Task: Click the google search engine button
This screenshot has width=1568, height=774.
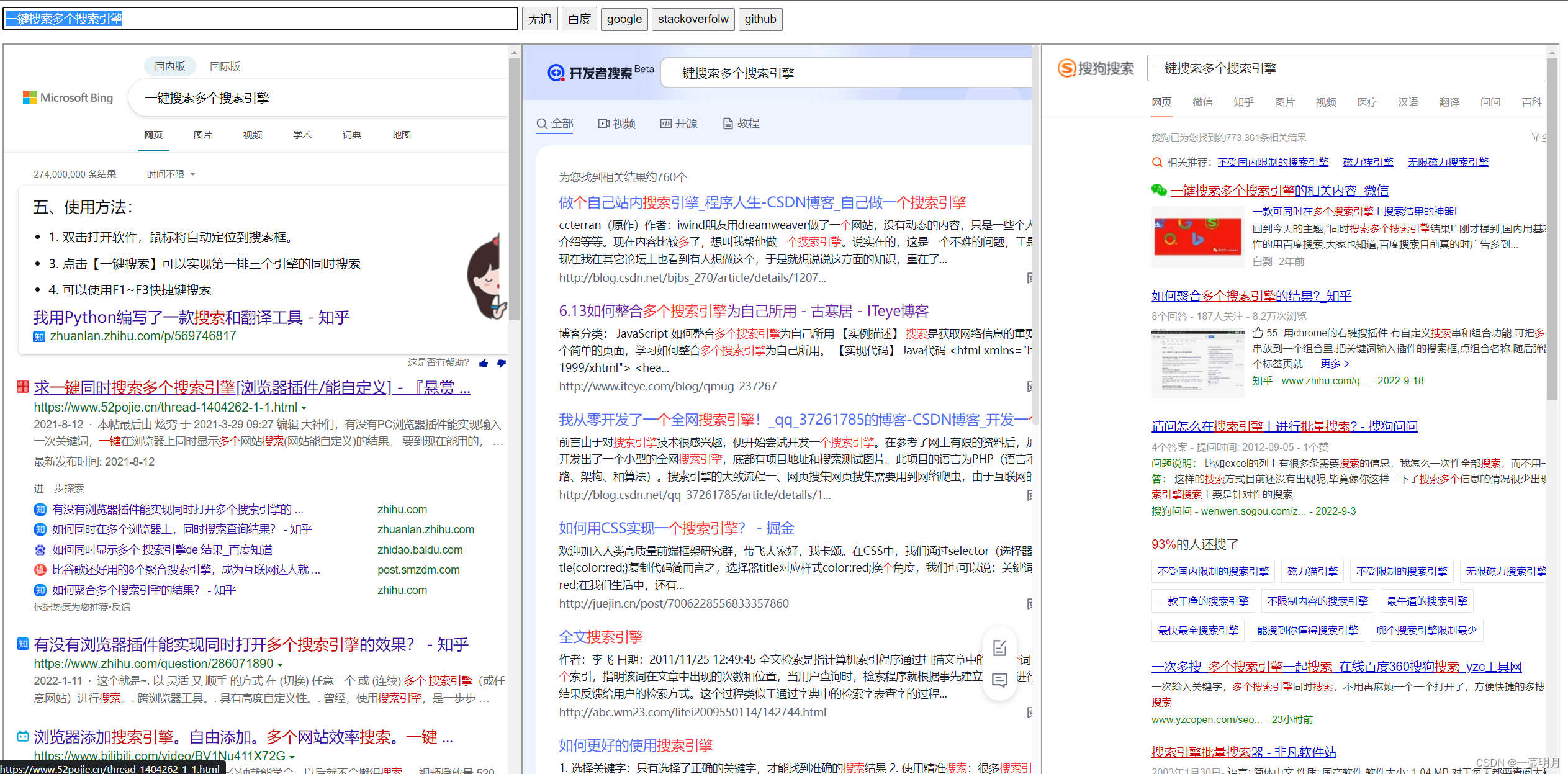Action: coord(624,19)
